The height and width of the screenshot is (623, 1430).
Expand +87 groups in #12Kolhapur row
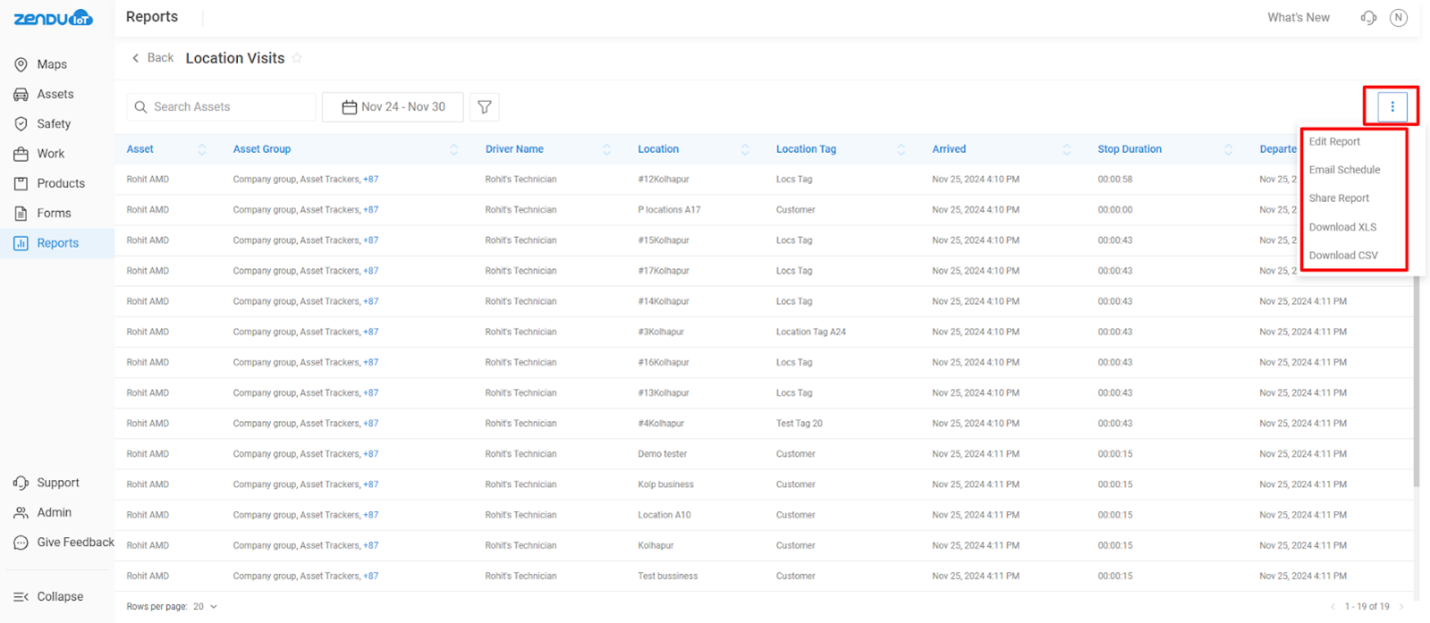click(x=371, y=180)
